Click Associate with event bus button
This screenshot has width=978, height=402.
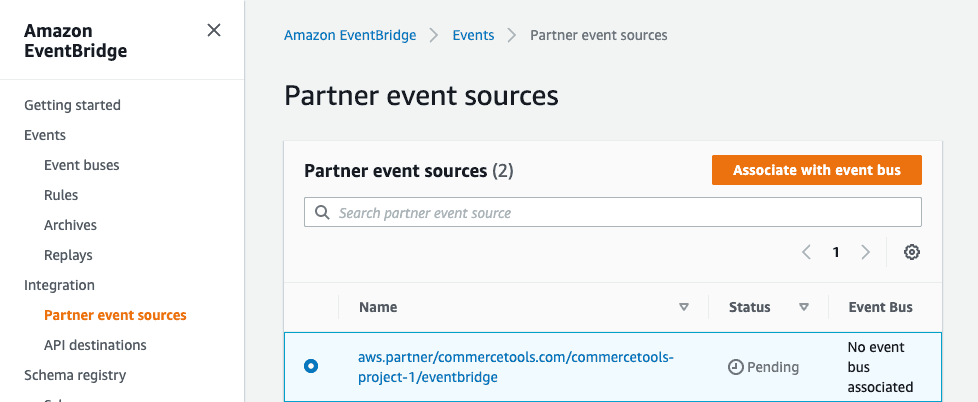click(x=816, y=170)
